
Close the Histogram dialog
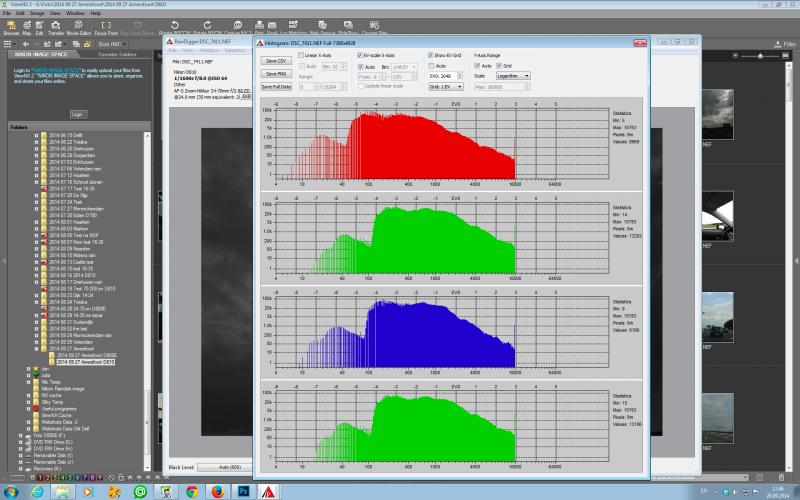[x=640, y=43]
